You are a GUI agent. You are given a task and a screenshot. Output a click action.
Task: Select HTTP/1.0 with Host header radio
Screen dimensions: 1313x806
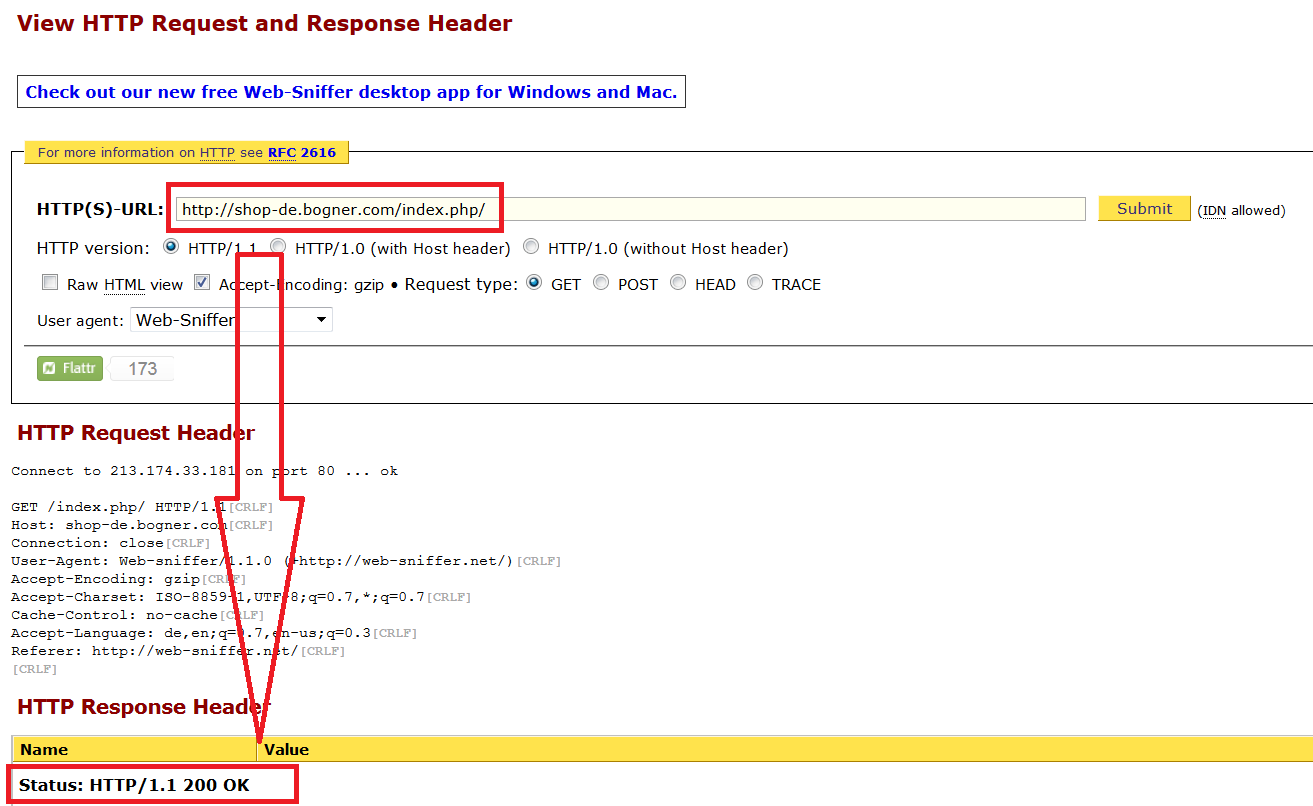(278, 247)
